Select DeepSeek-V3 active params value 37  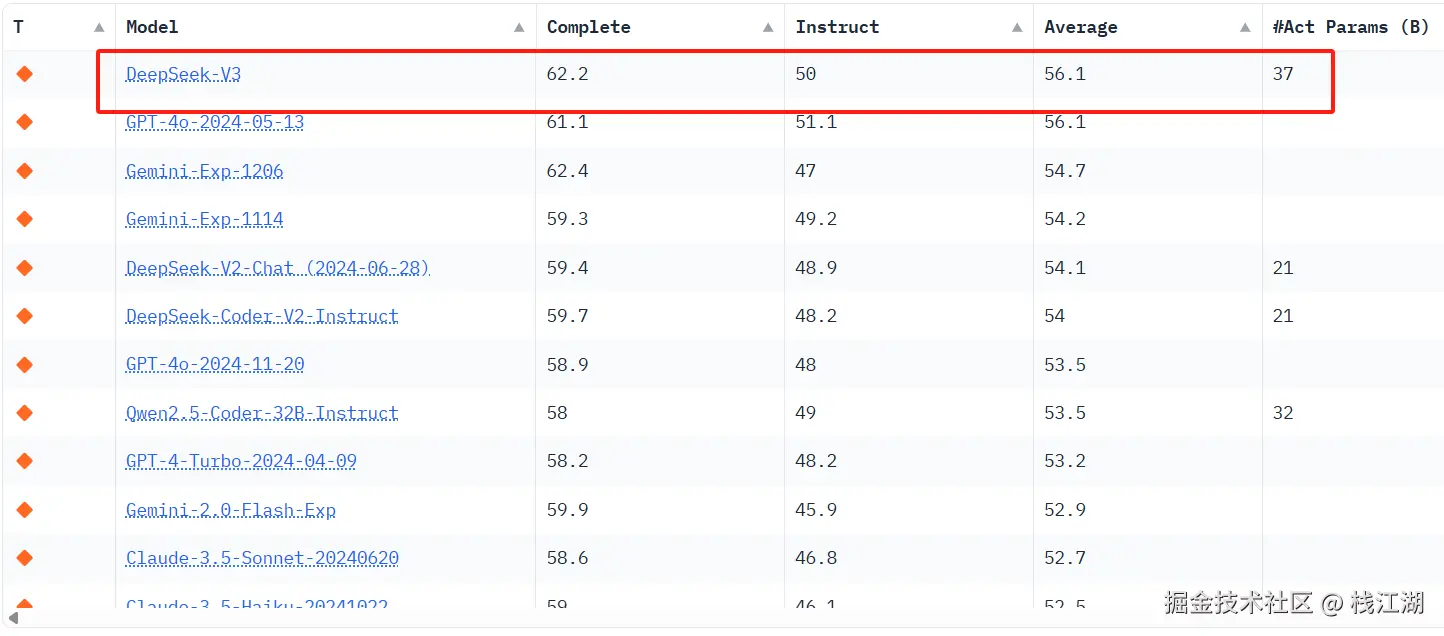[x=1283, y=74]
